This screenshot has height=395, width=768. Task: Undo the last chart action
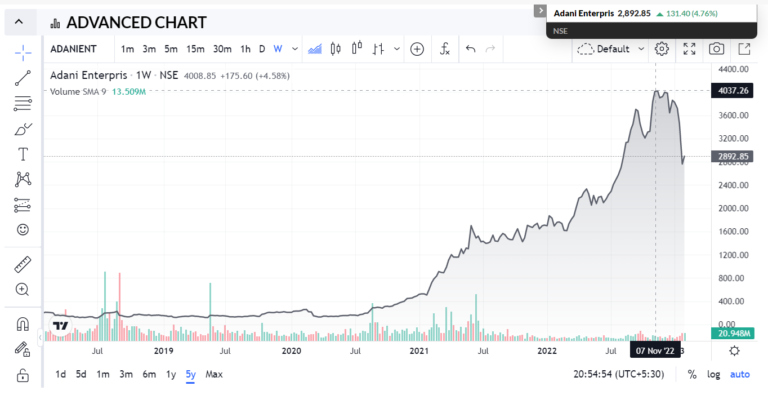(x=471, y=49)
